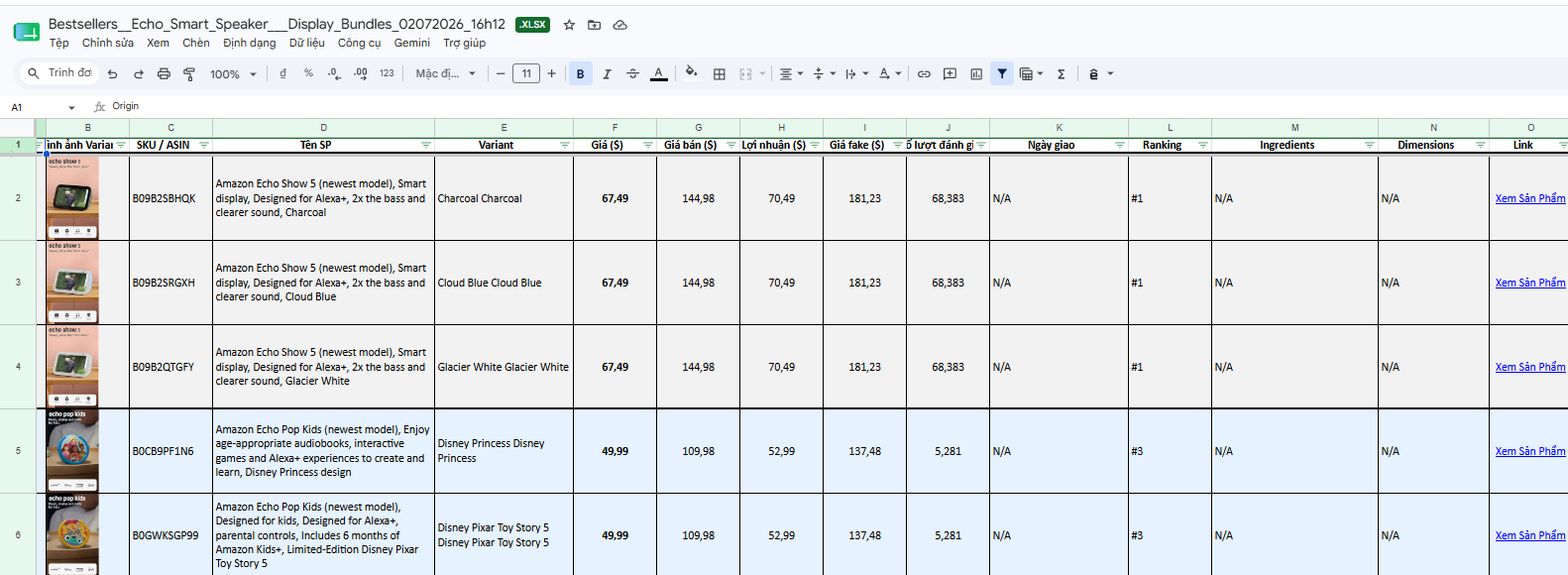Open the merge cells dropdown arrow
This screenshot has height=575, width=1568.
[762, 73]
